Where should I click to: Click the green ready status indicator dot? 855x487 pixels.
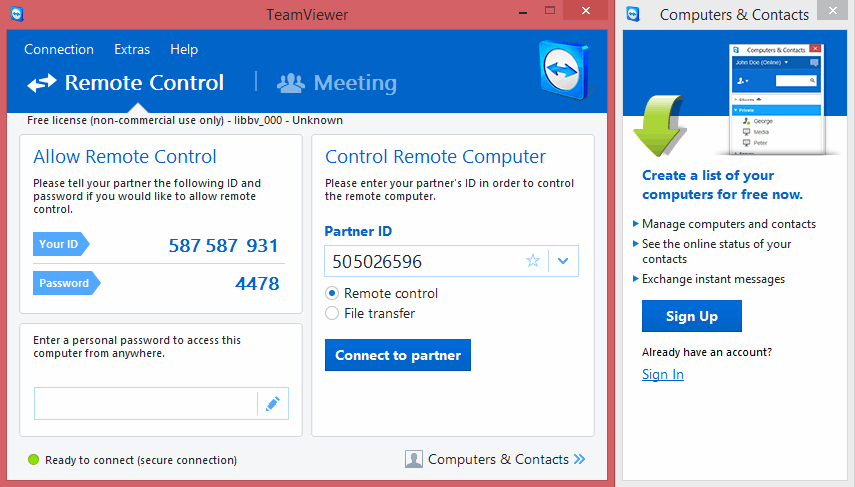click(x=33, y=460)
